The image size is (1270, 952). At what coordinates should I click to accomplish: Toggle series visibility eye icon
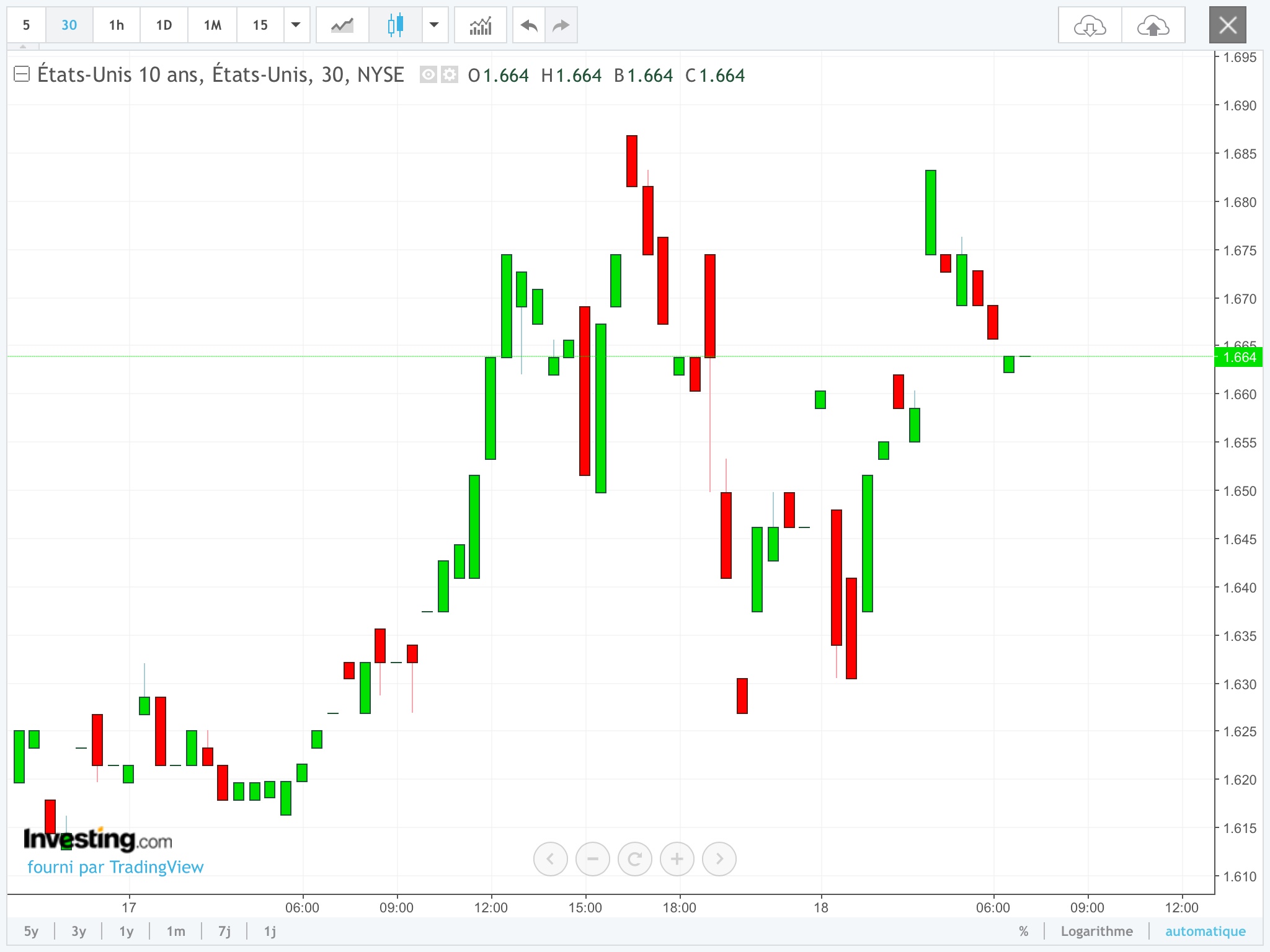coord(428,75)
